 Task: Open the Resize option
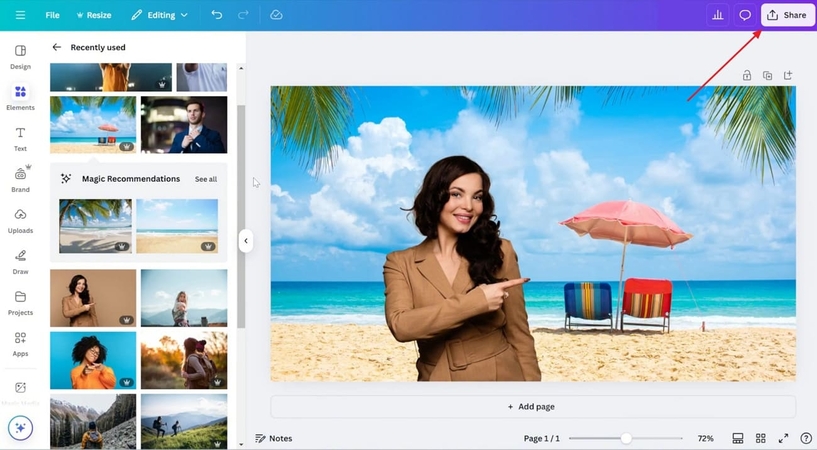coord(94,15)
